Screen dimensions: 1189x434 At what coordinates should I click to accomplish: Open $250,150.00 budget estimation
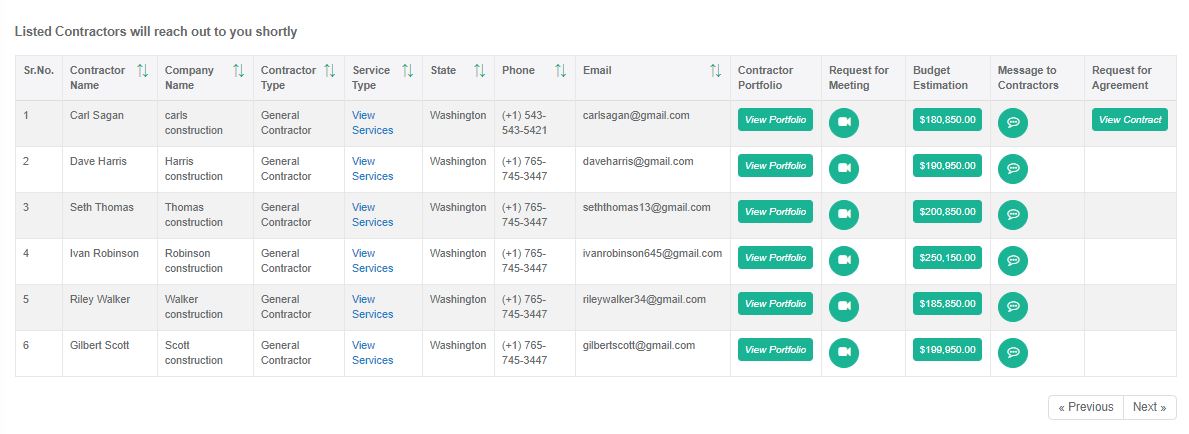[947, 257]
